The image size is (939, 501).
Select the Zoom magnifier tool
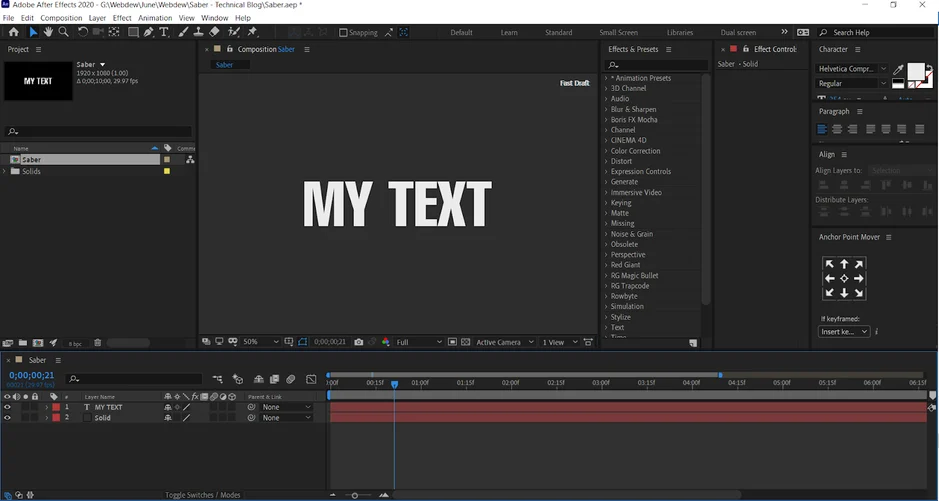coord(64,32)
